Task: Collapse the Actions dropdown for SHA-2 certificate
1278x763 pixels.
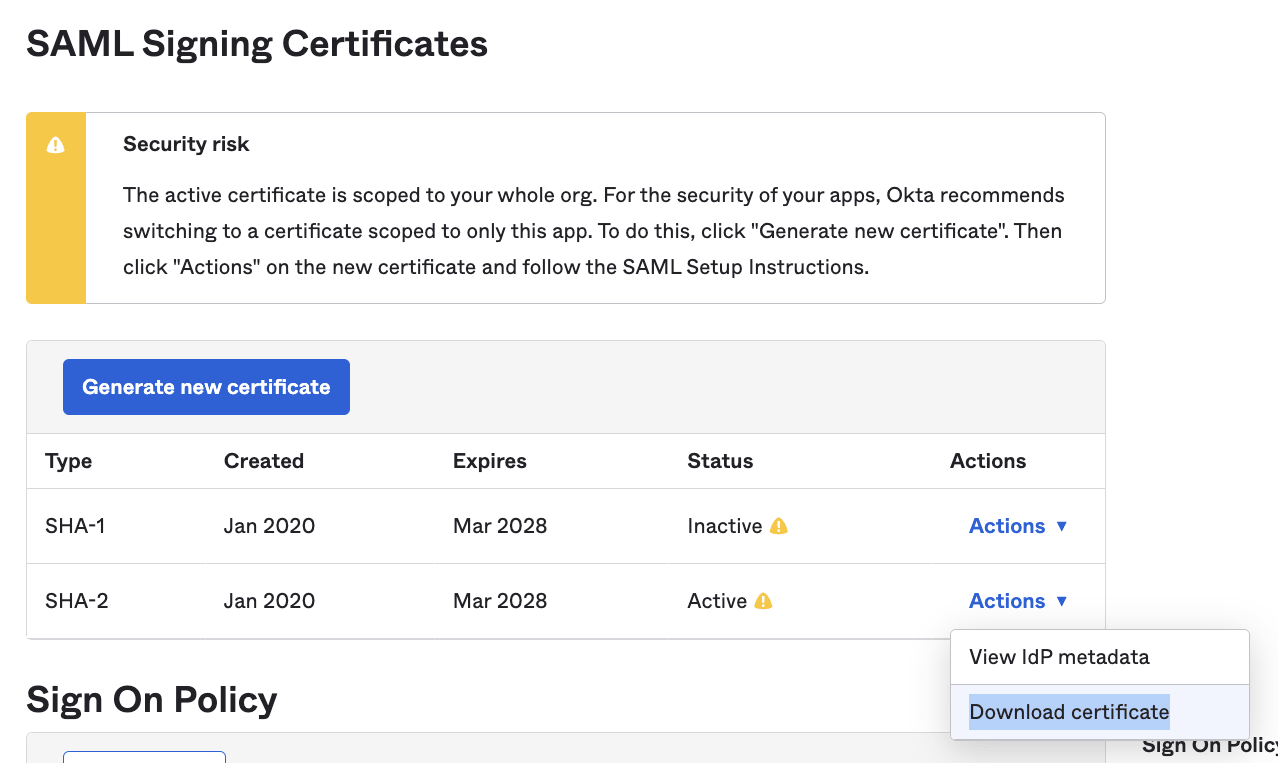Action: click(1018, 601)
